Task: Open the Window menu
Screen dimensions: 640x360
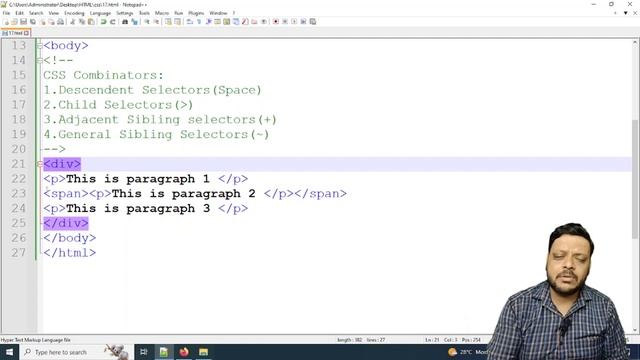Action: 218,13
